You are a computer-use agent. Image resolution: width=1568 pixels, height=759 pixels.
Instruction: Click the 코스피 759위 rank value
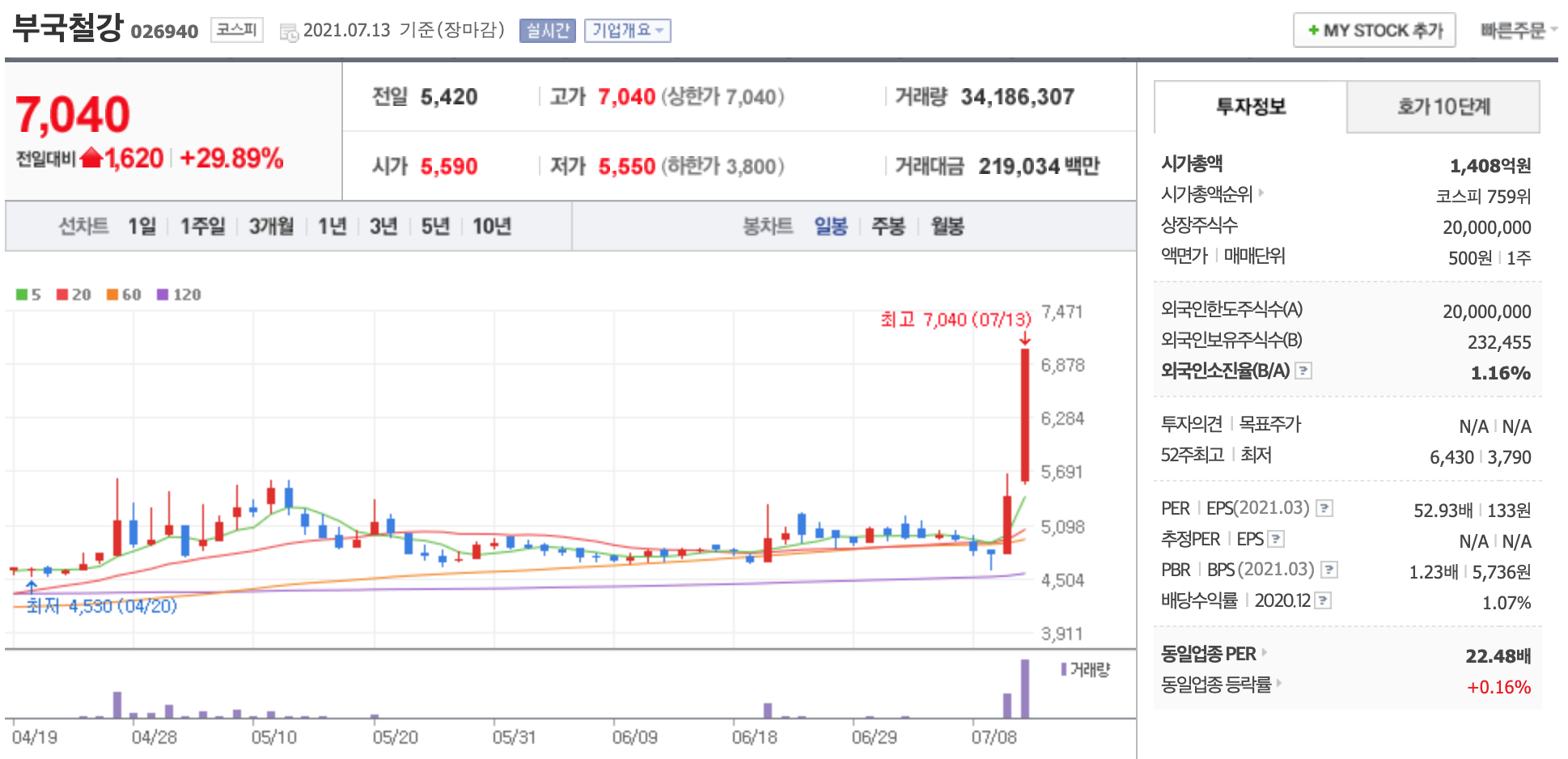pos(1484,197)
